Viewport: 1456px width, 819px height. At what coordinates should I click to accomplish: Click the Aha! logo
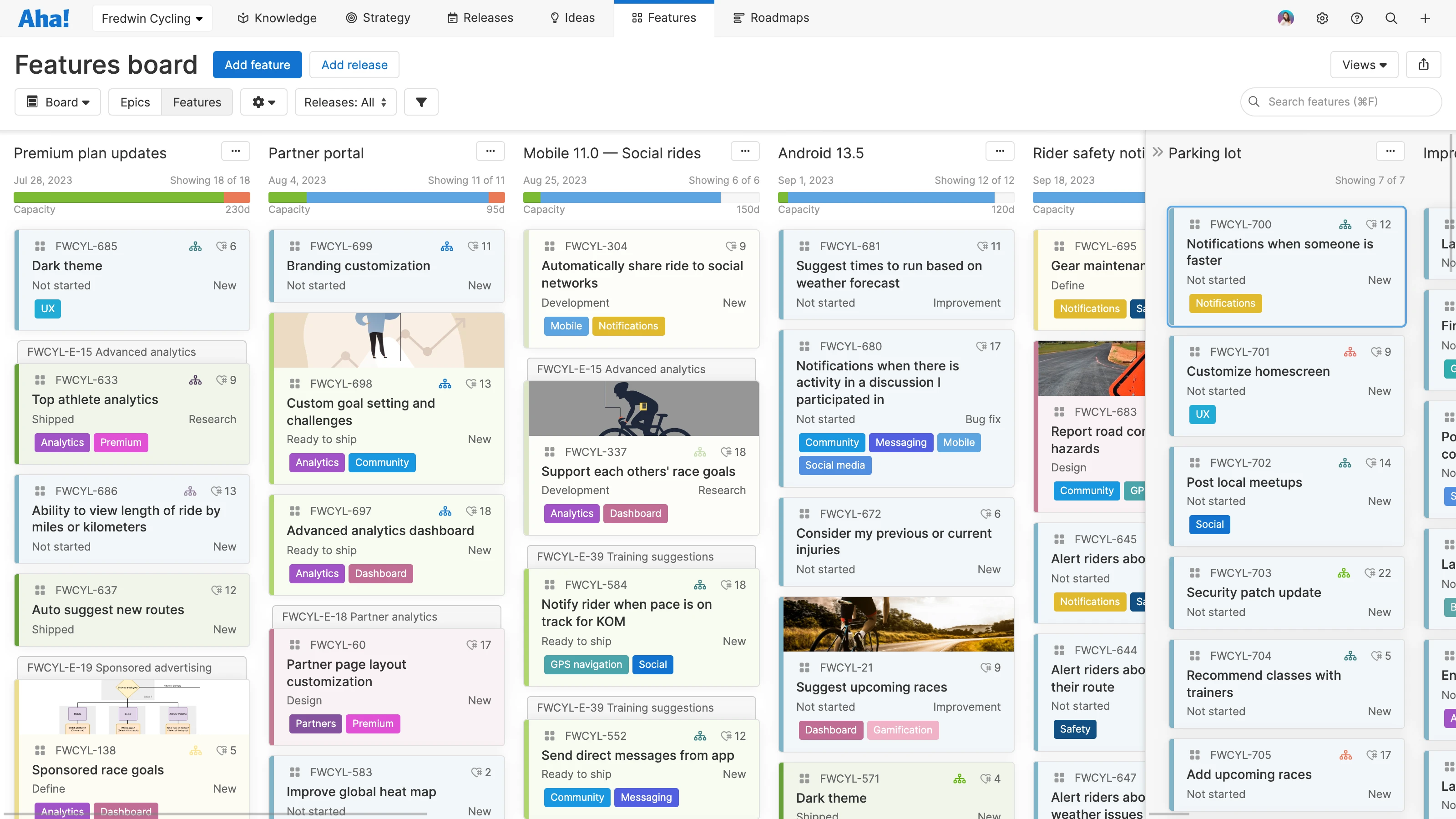click(x=44, y=18)
